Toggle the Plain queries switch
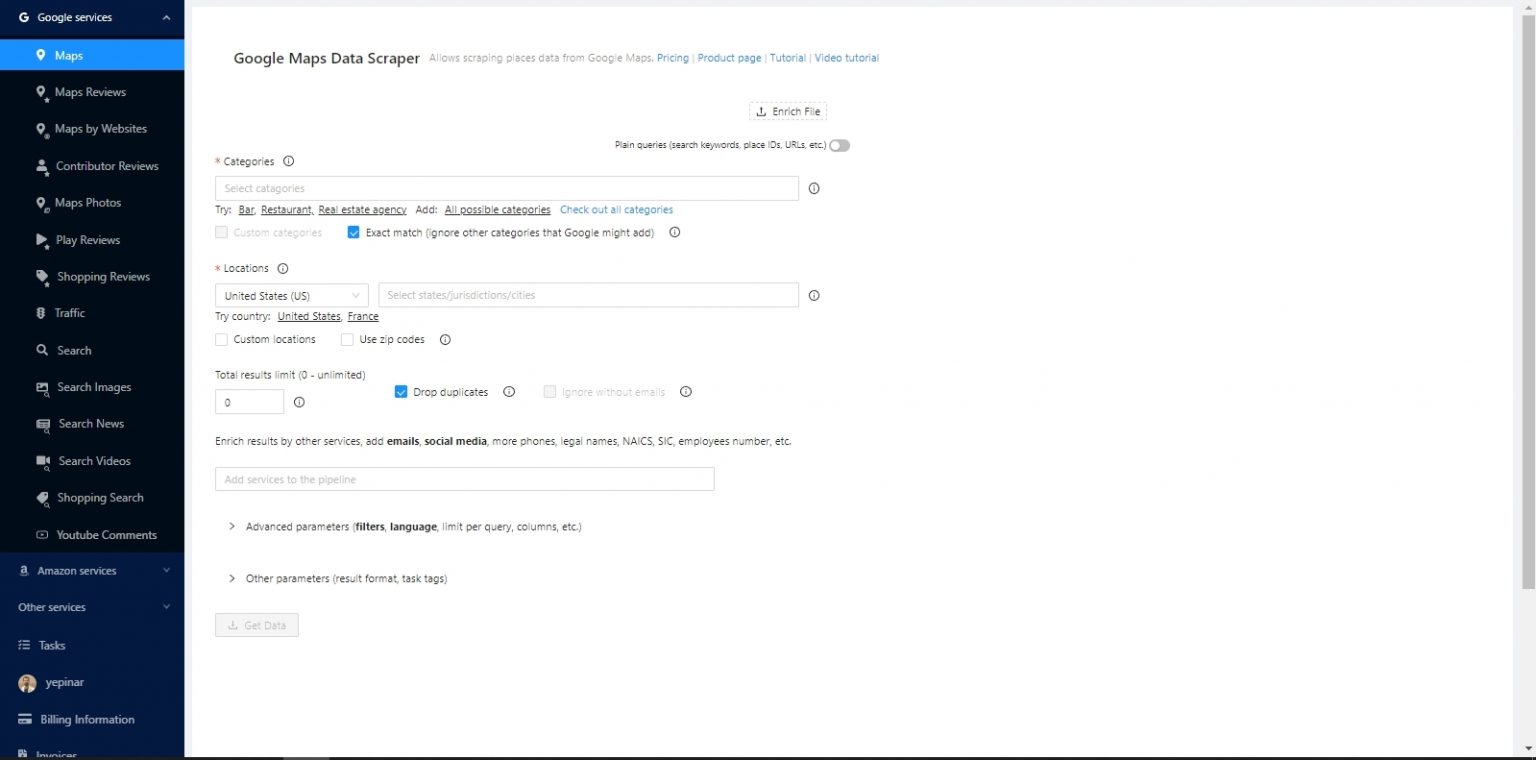1536x760 pixels. click(839, 145)
